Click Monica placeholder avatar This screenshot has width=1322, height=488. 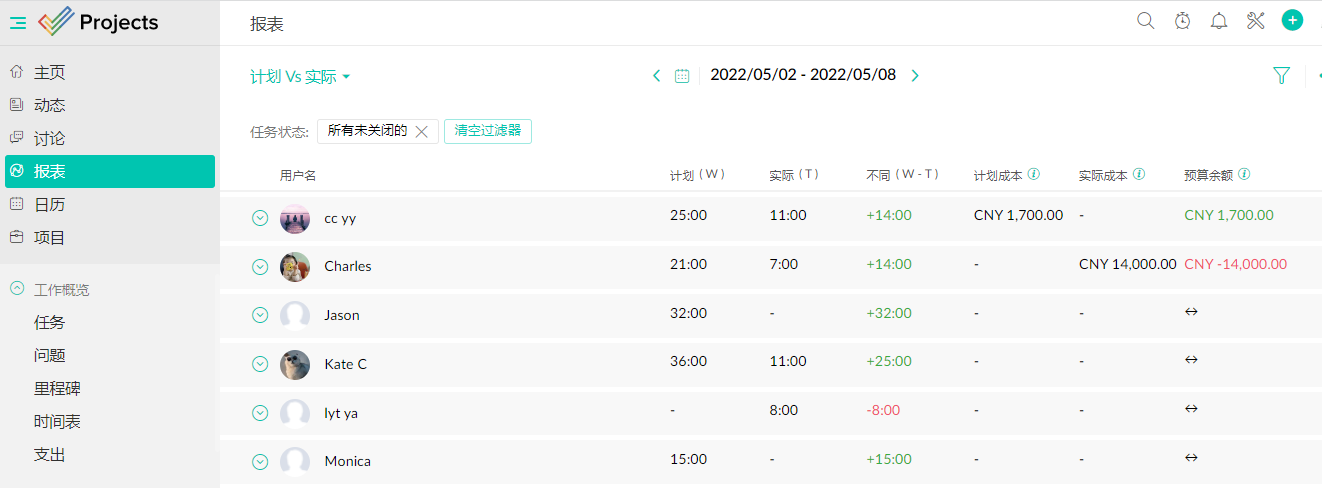point(295,461)
